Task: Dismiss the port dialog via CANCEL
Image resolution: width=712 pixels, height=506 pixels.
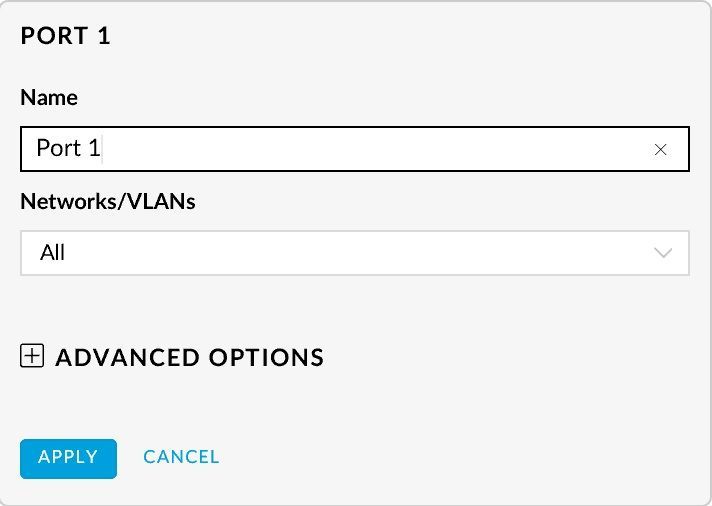Action: point(181,457)
